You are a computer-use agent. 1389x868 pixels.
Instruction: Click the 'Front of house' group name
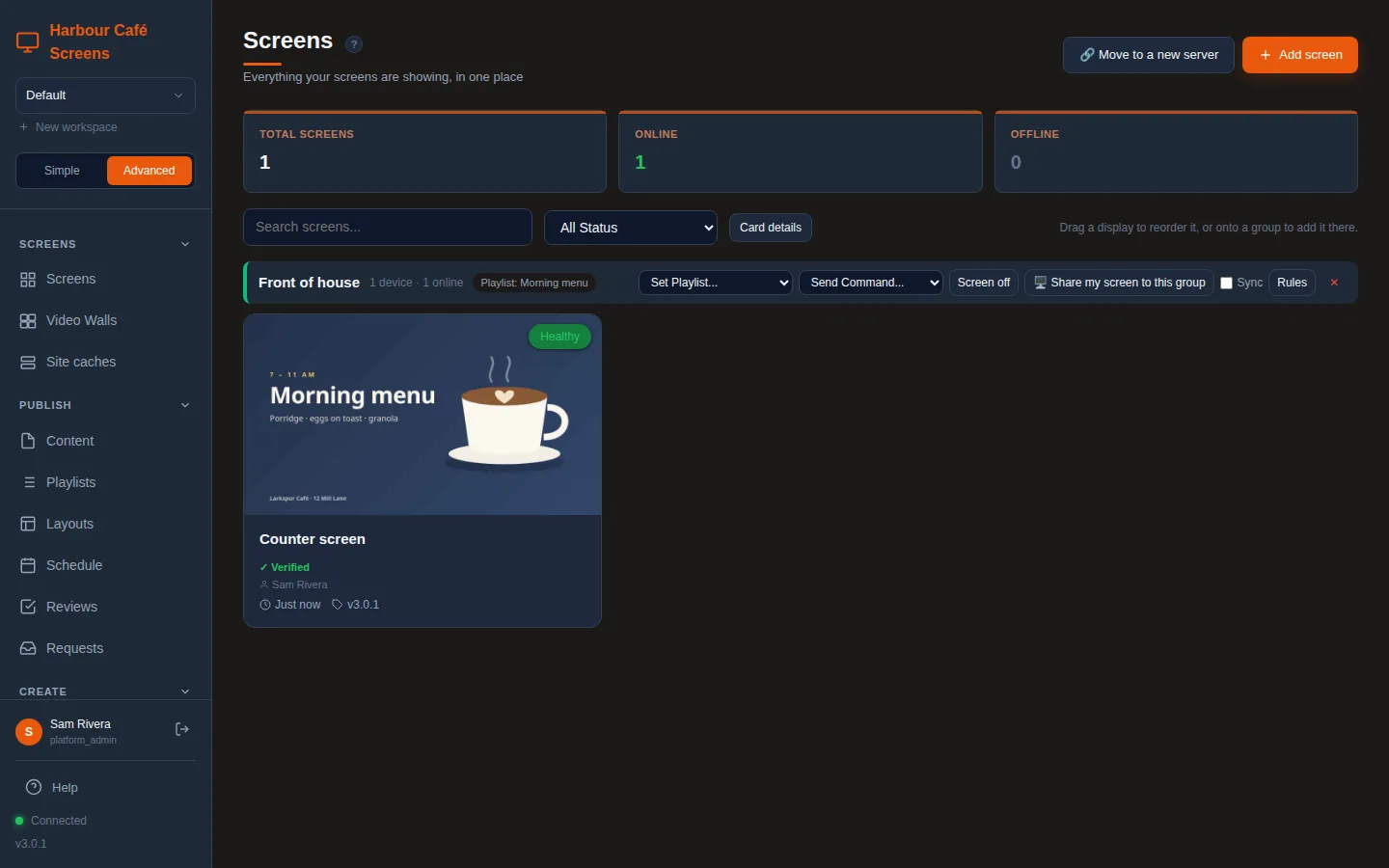(x=309, y=283)
